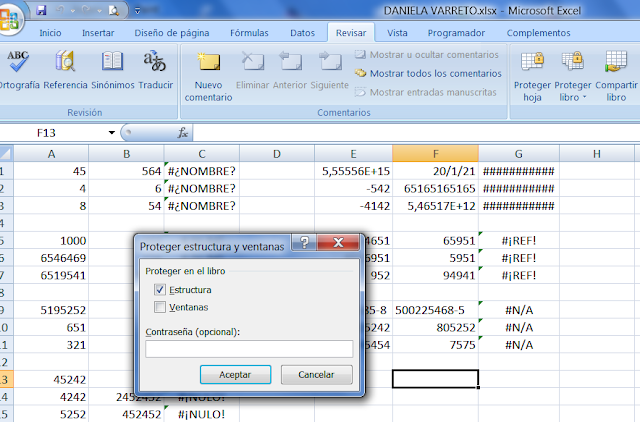640x422 pixels.
Task: Click the Contraseña (opcional) password field
Action: point(249,349)
